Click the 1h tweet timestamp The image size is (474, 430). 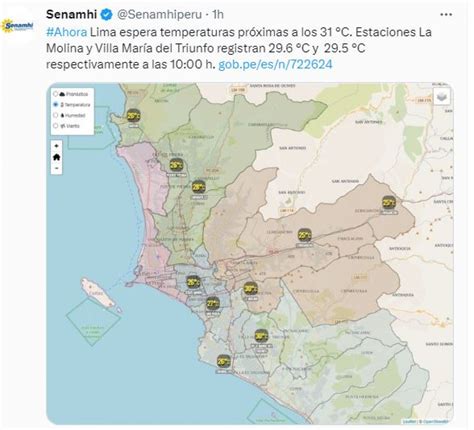pyautogui.click(x=218, y=15)
